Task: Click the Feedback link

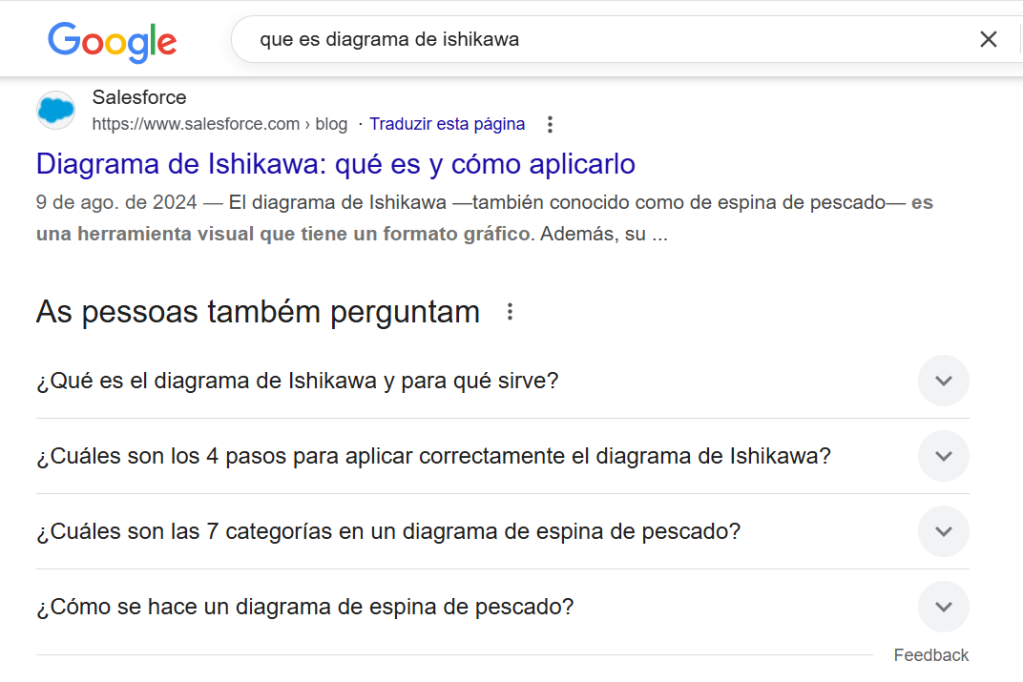Action: [931, 655]
